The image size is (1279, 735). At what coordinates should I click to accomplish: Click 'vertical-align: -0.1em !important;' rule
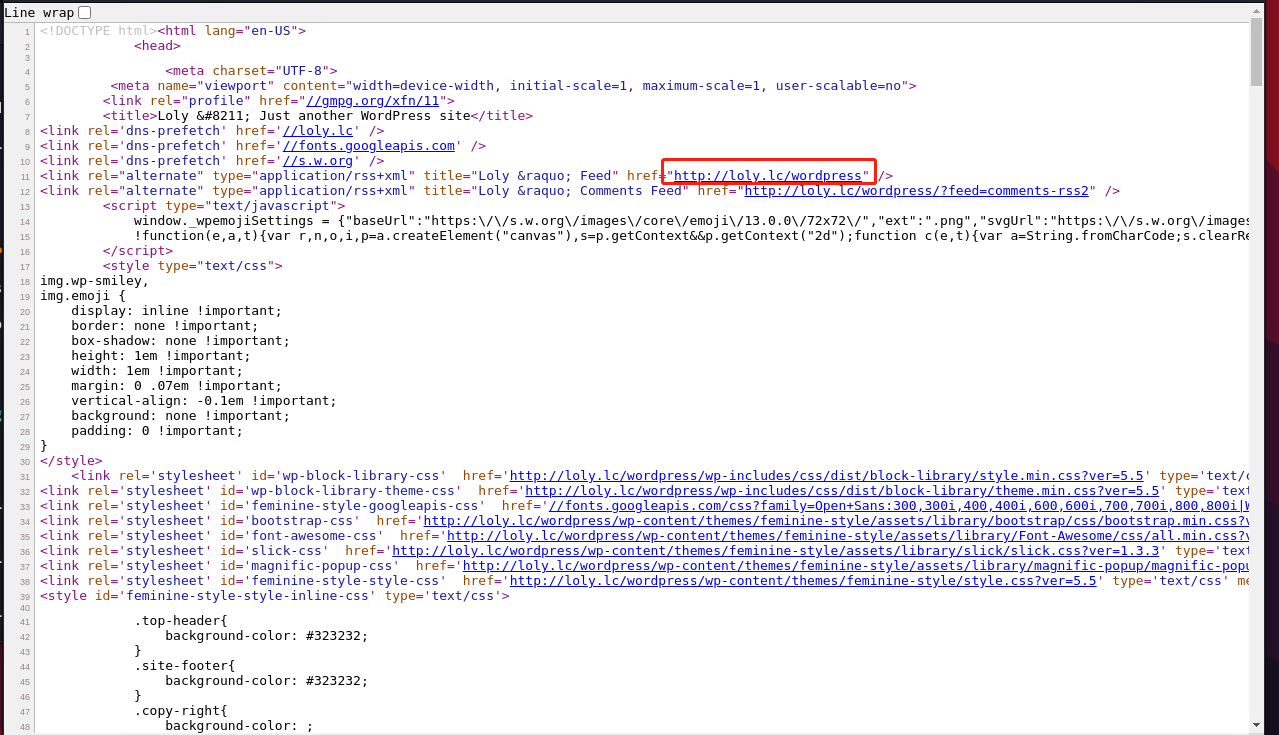pyautogui.click(x=204, y=401)
